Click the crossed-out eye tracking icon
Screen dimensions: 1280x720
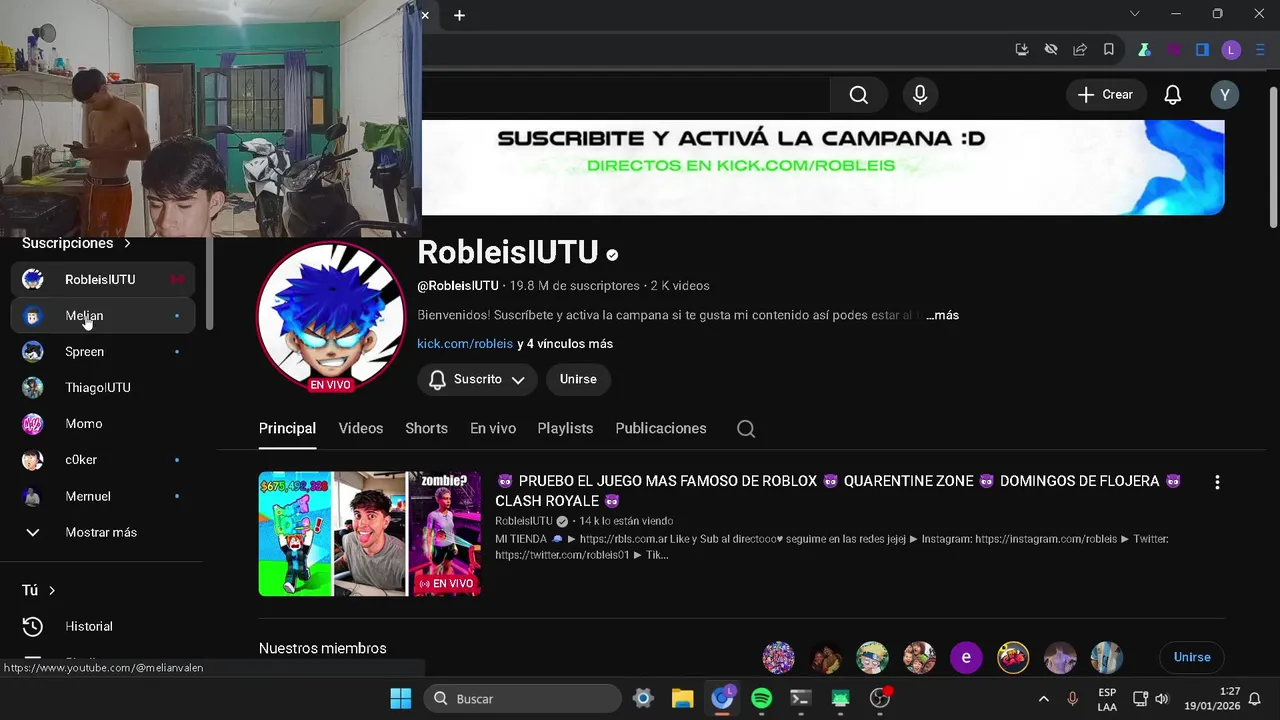point(1051,49)
